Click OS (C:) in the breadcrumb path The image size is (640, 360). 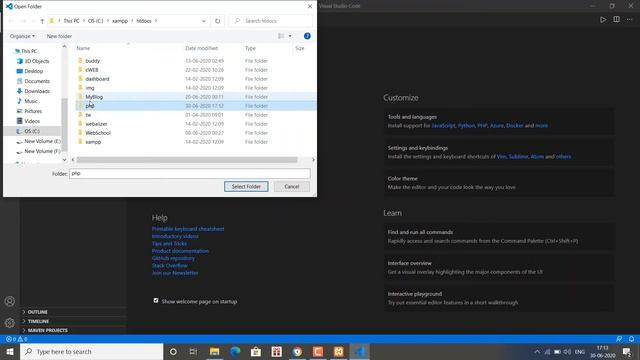(96, 21)
